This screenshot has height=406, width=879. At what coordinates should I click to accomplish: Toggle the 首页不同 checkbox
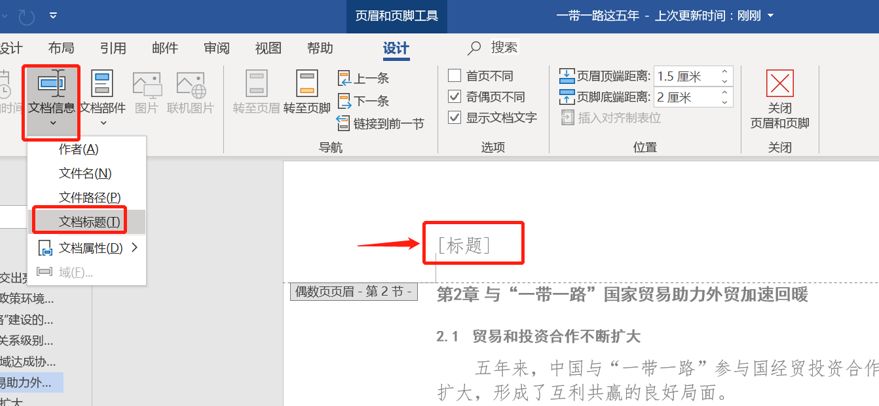pyautogui.click(x=455, y=76)
